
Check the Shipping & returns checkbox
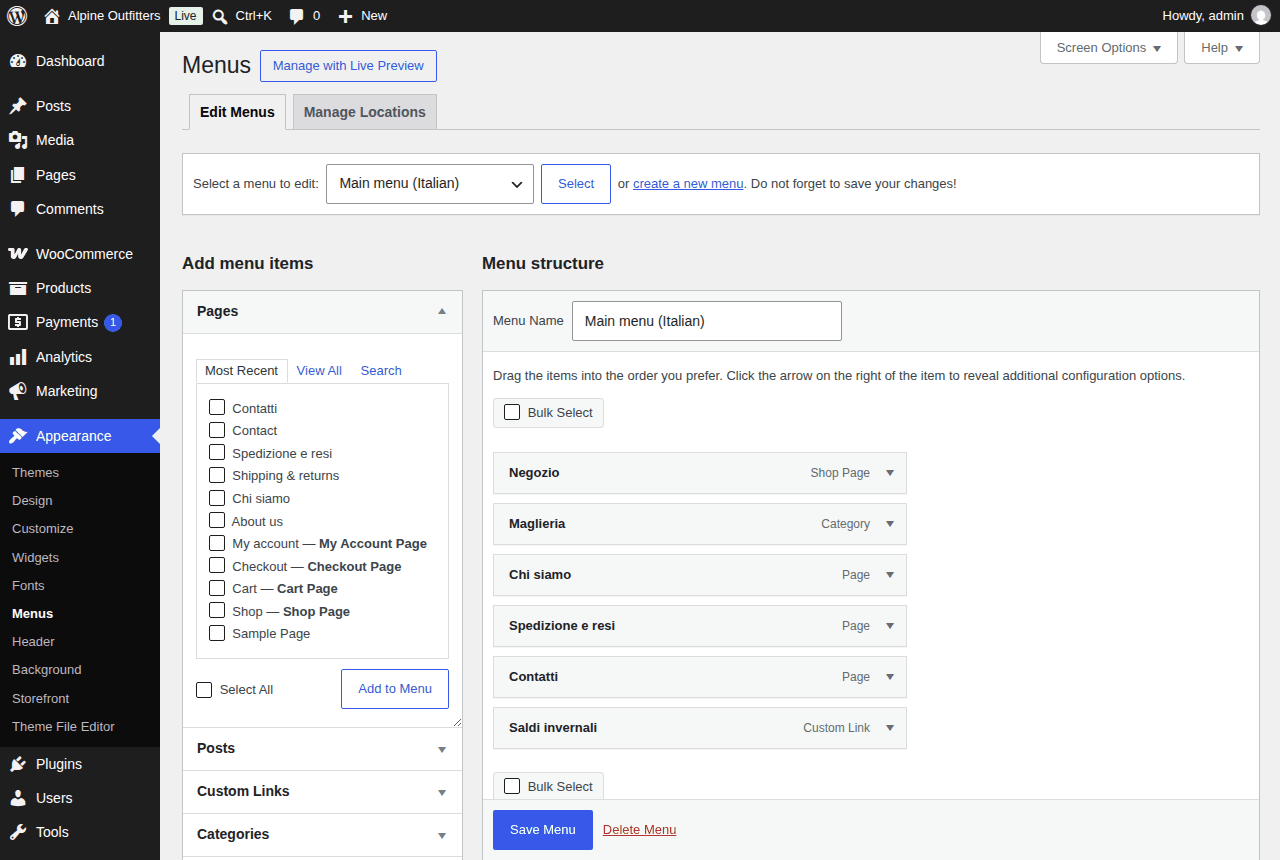[x=217, y=475]
